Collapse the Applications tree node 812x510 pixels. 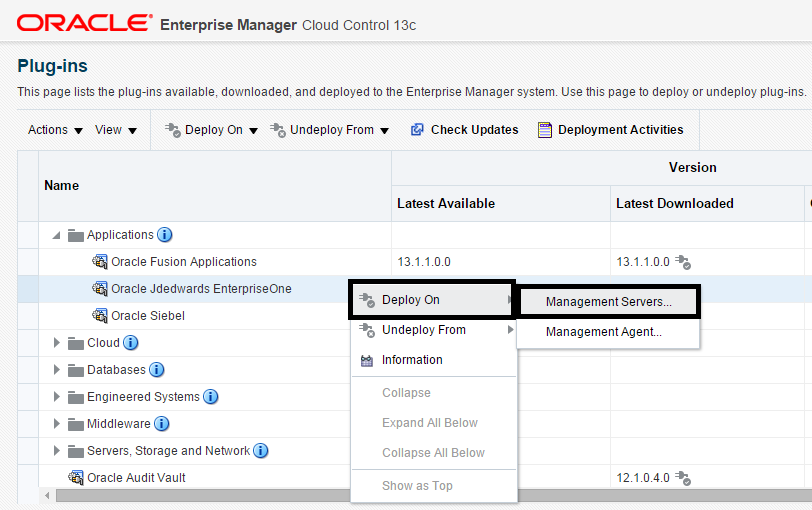(x=56, y=236)
